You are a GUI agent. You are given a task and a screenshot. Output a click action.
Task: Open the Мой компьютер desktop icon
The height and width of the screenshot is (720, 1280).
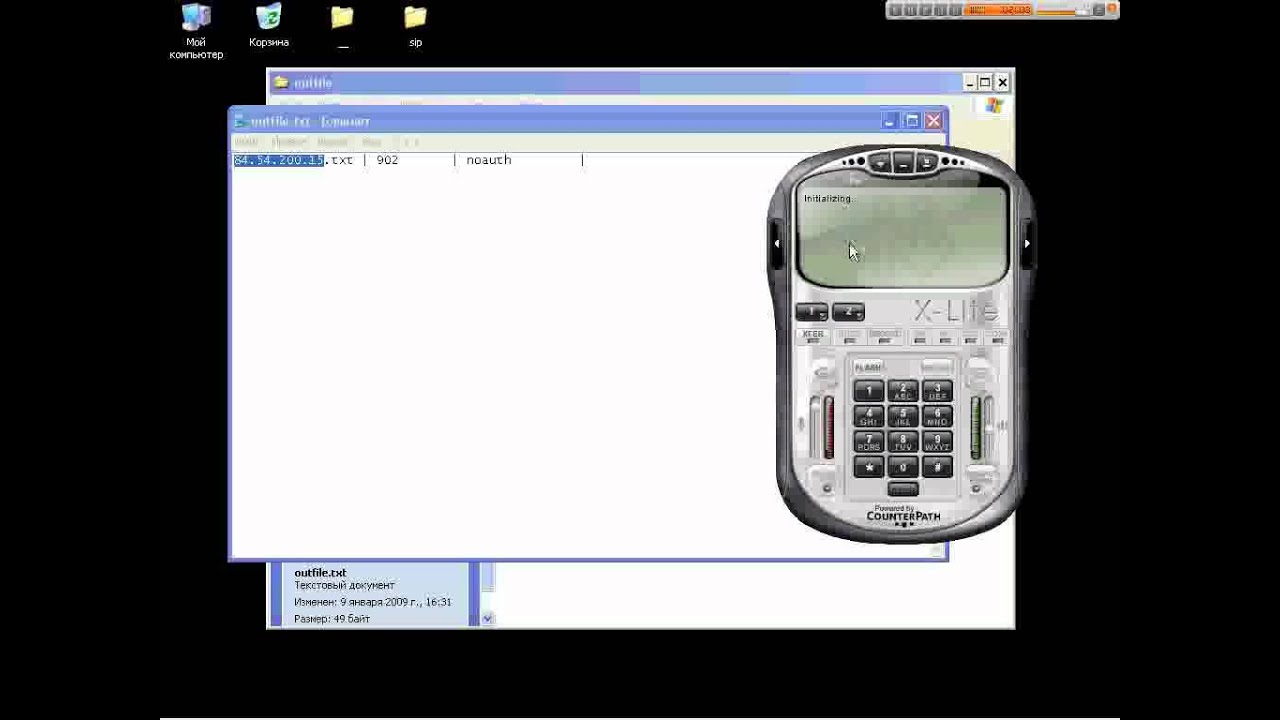(x=196, y=32)
